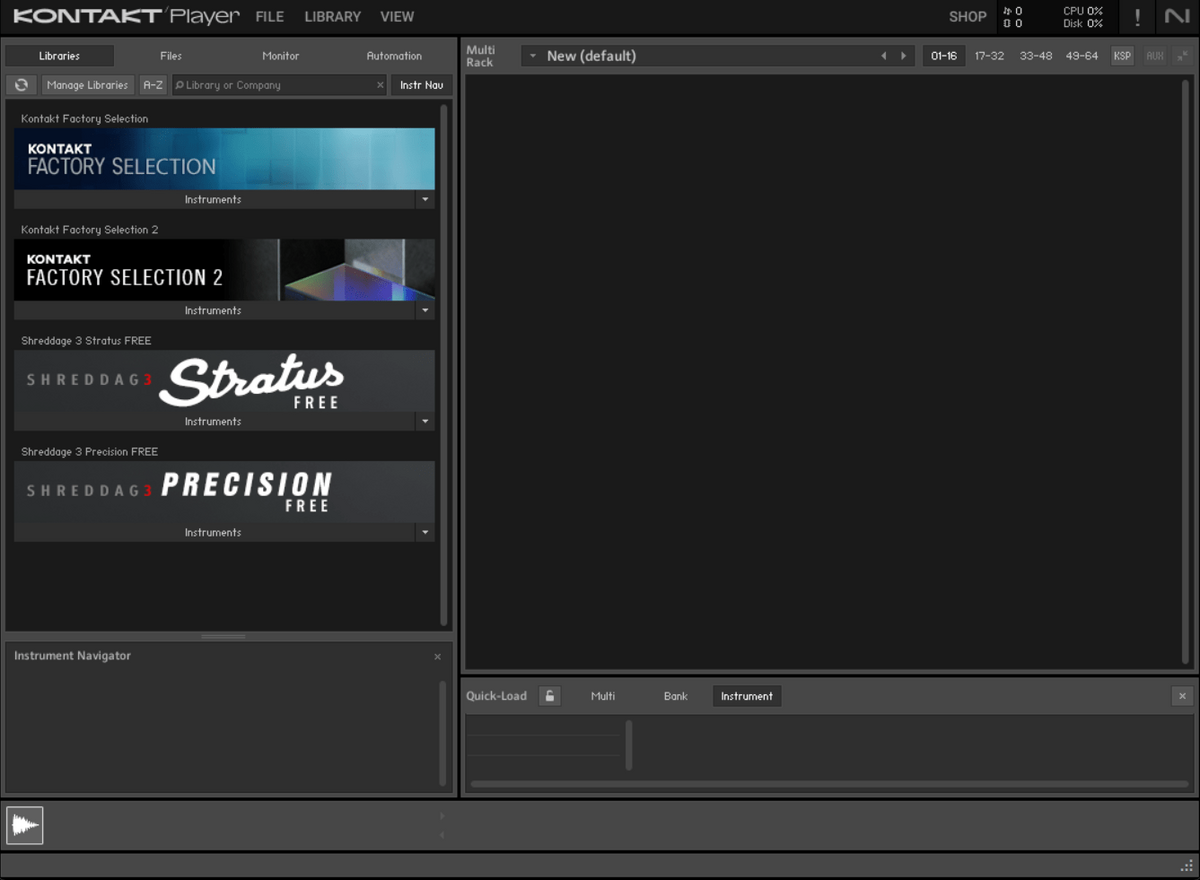
Task: Switch to the Libraries tab
Action: (59, 56)
